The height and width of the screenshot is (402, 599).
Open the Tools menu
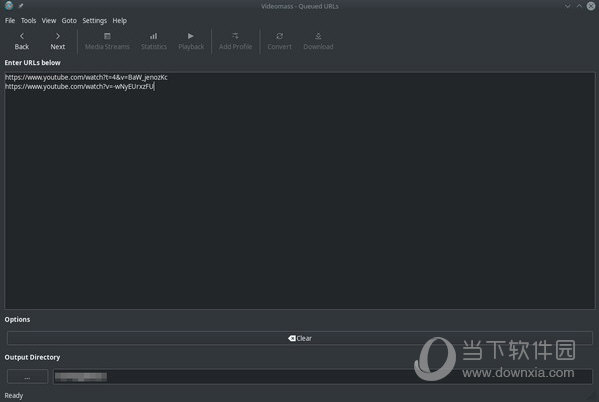[x=28, y=21]
